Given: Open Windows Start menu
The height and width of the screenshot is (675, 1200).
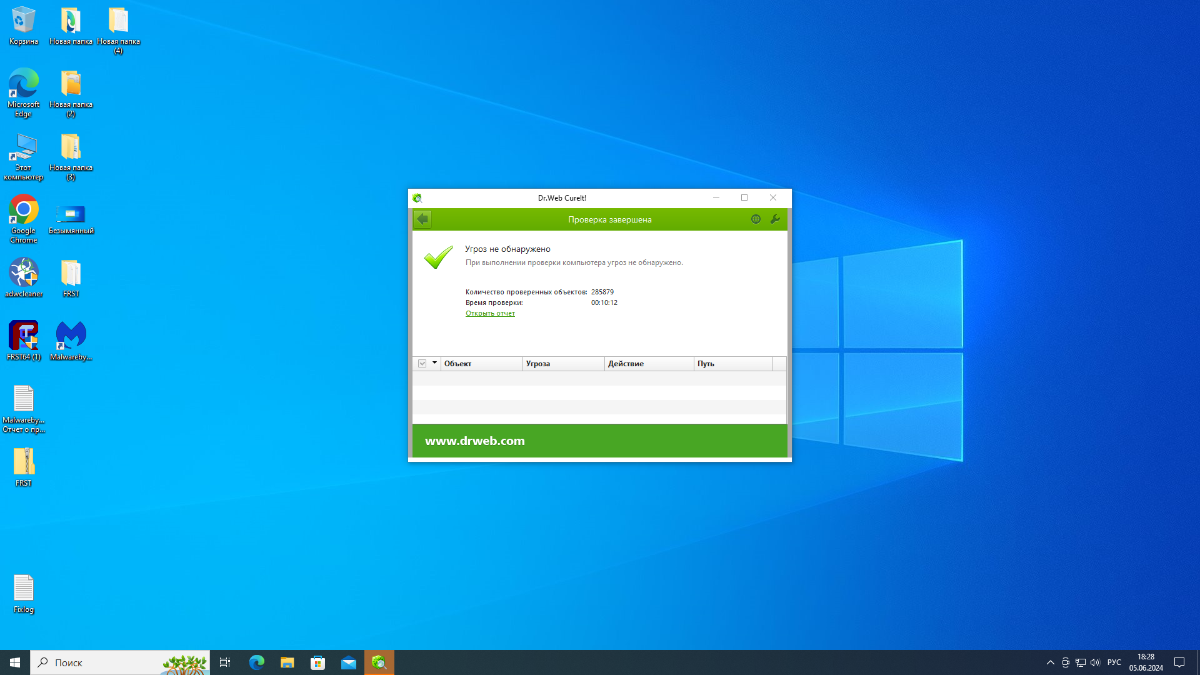Looking at the screenshot, I should click(x=15, y=662).
